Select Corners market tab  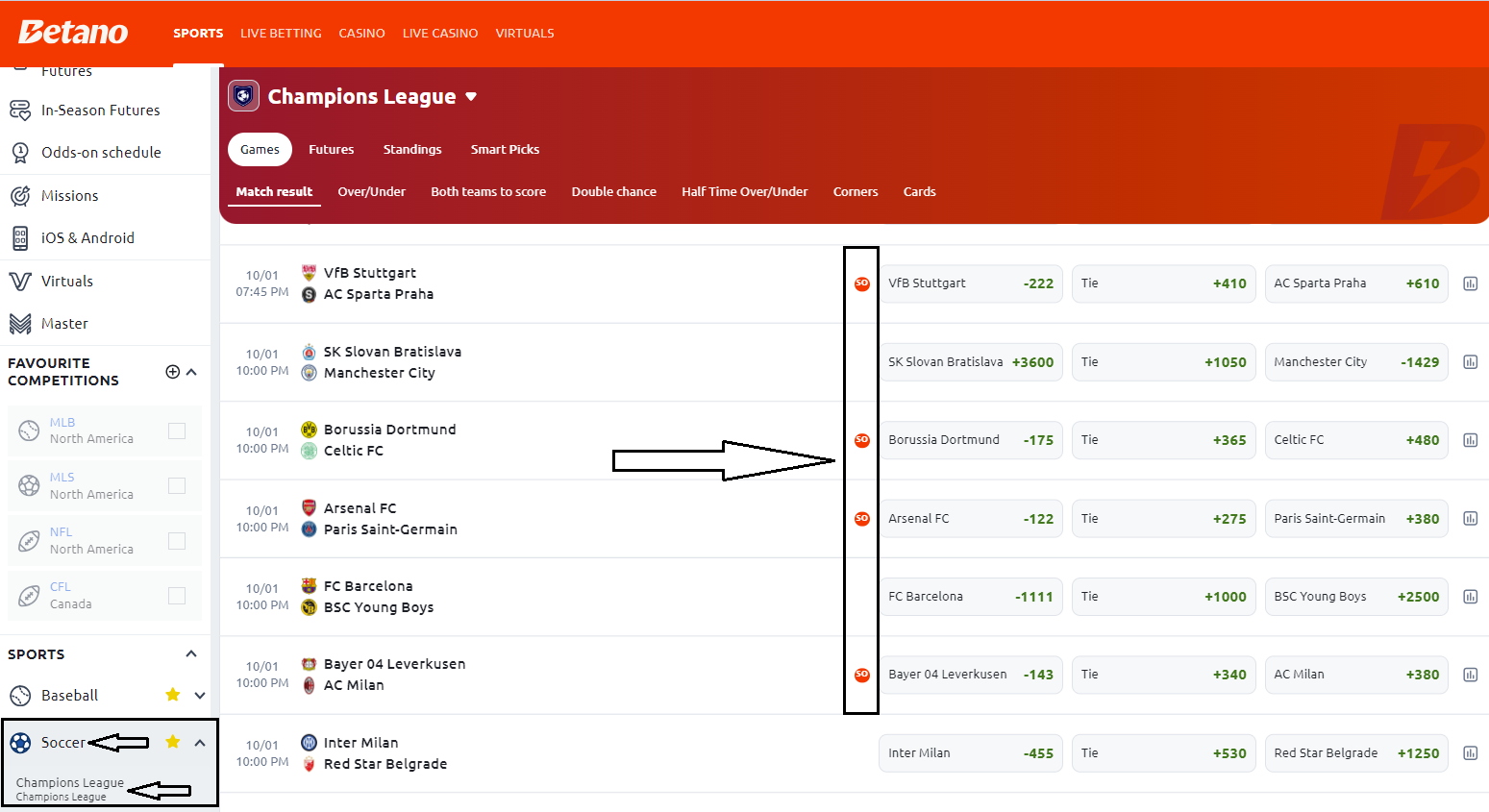pyautogui.click(x=856, y=192)
